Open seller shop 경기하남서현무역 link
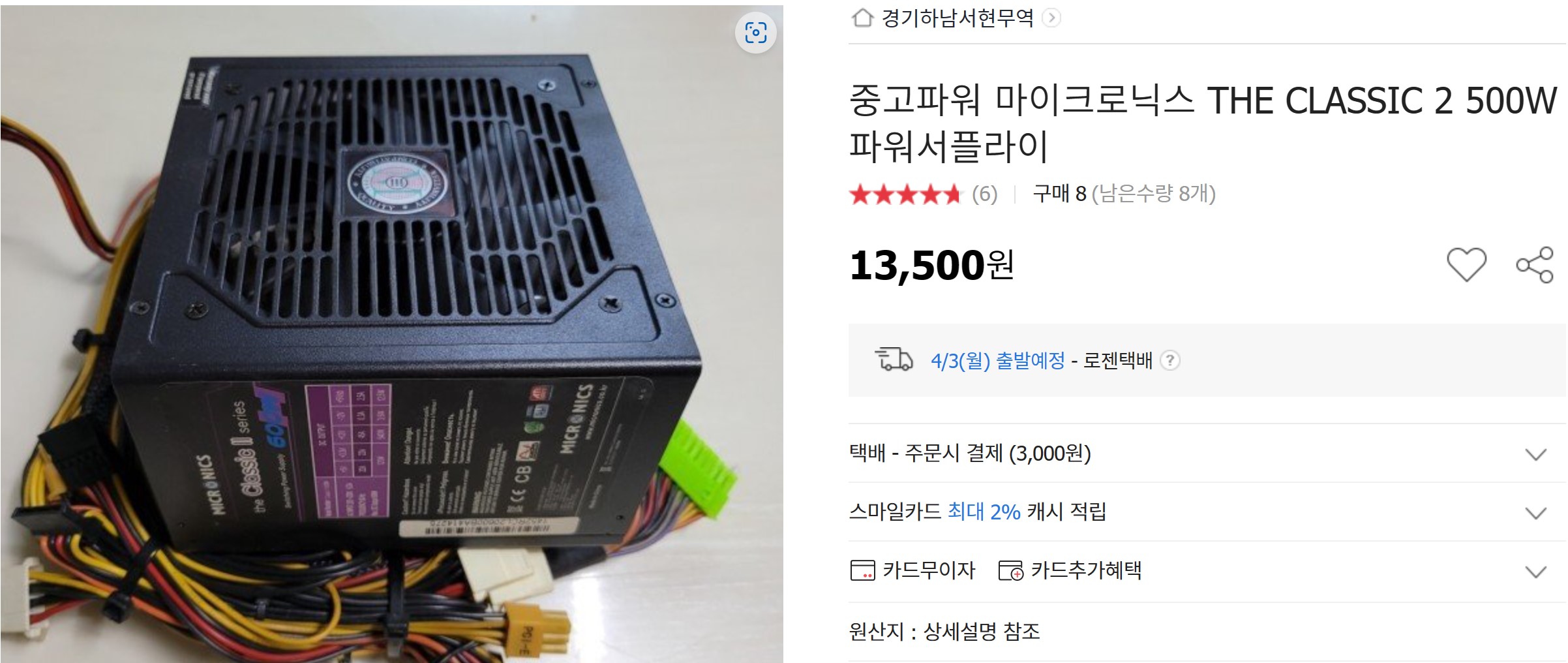 [957, 18]
